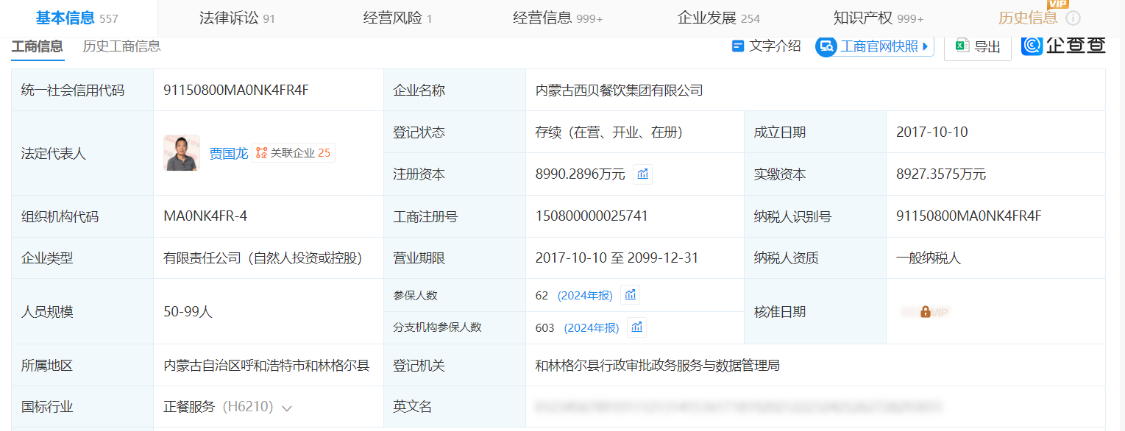1125x431 pixels.
Task: Click established date 2017-10-10 beside 成立日期
Action: 933,133
